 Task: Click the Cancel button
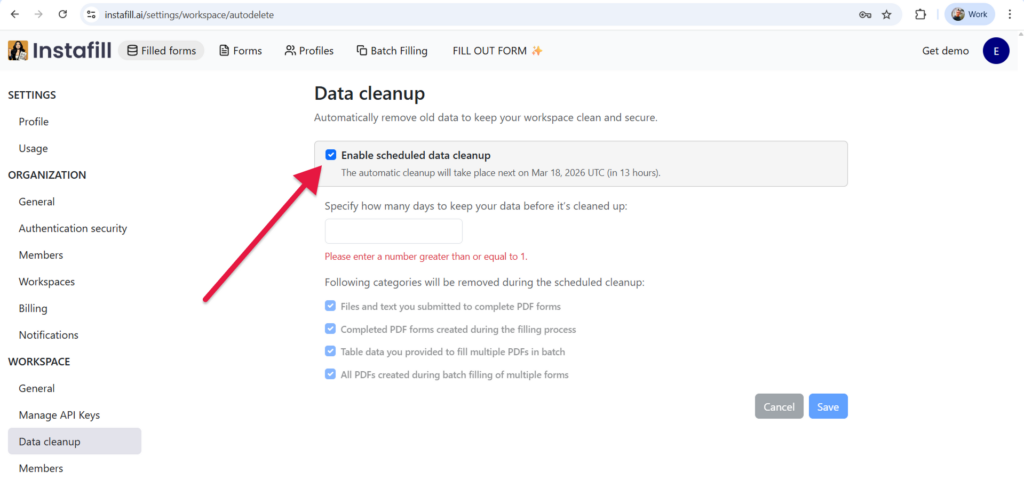pyautogui.click(x=779, y=406)
